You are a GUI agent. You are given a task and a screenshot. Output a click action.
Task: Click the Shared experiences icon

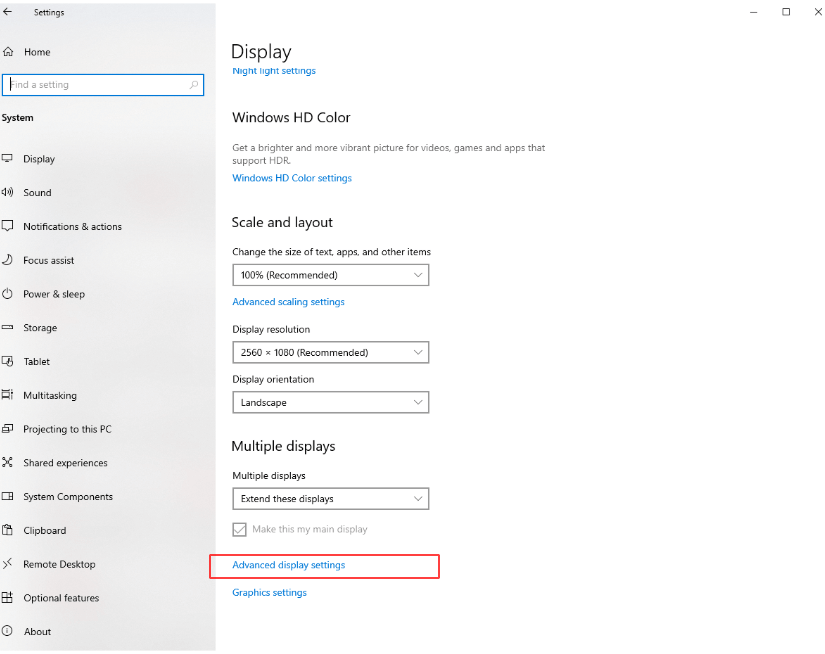tap(7, 462)
